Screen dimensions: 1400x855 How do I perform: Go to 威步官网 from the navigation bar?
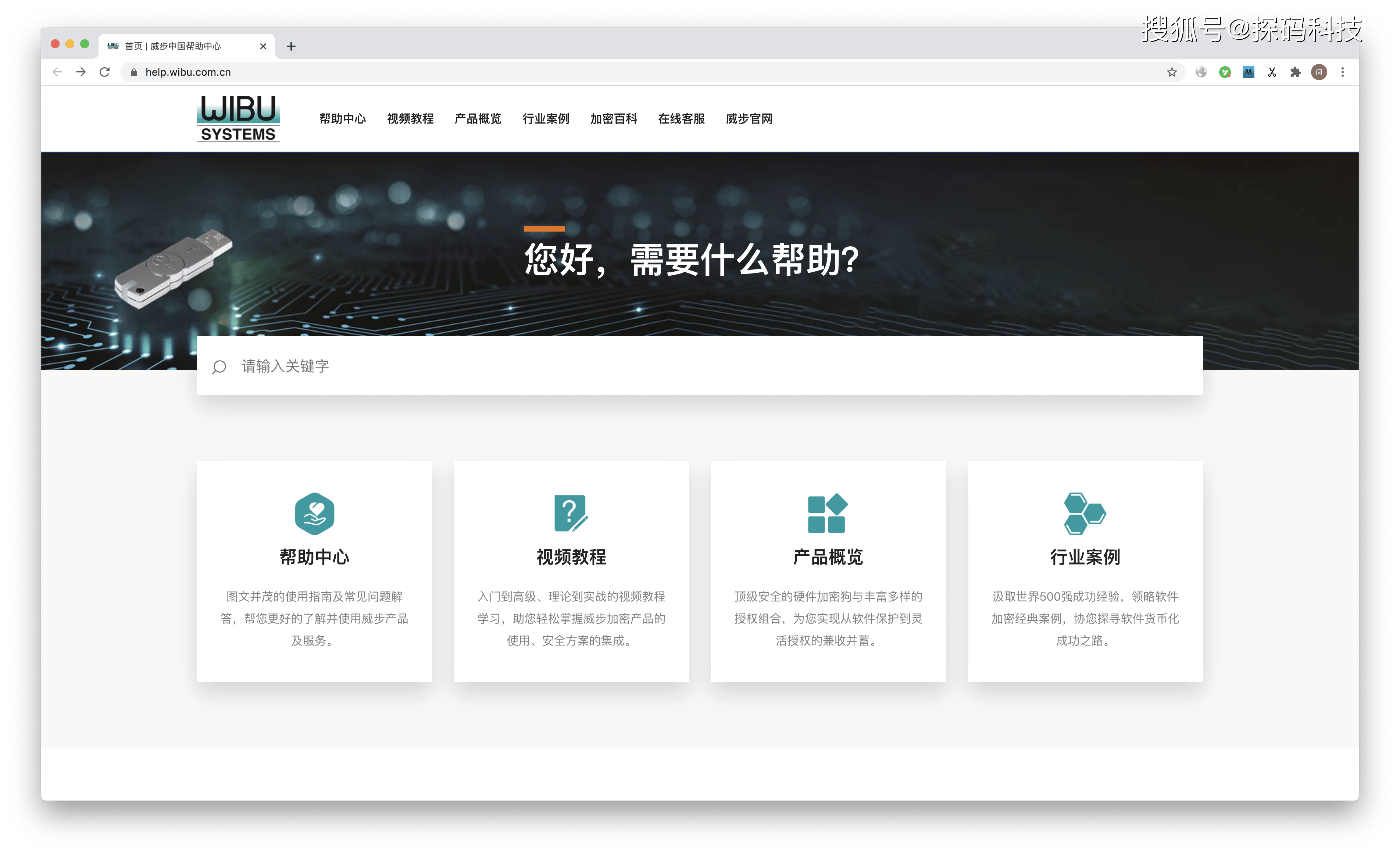749,119
